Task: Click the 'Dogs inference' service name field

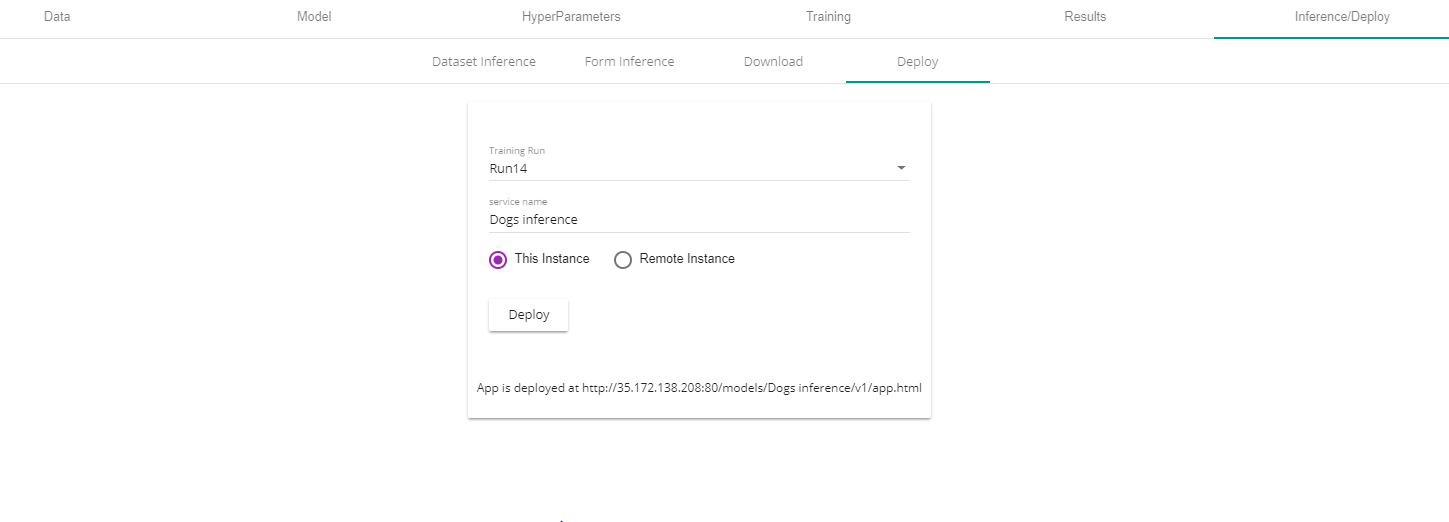Action: pyautogui.click(x=698, y=220)
